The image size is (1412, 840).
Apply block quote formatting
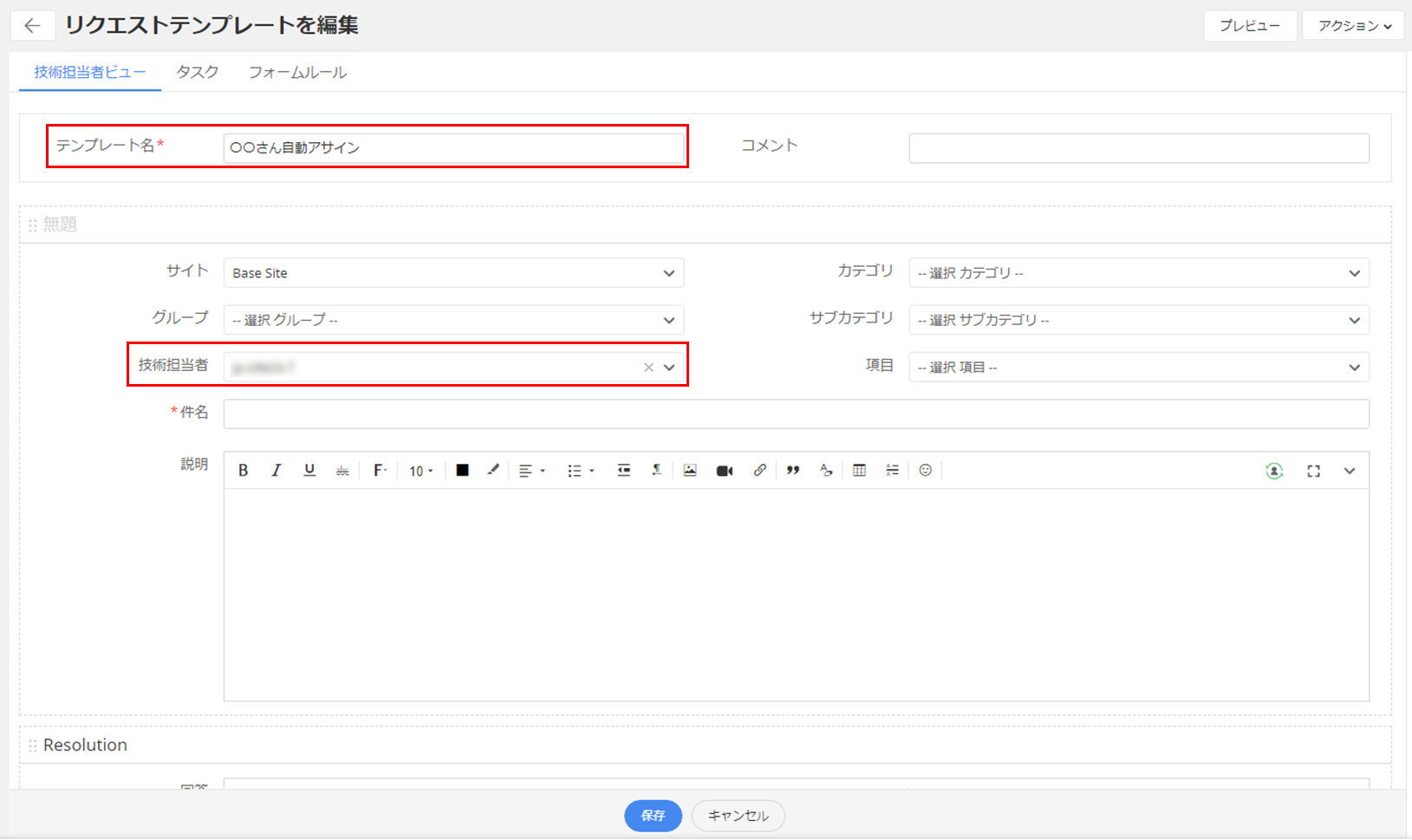[792, 471]
